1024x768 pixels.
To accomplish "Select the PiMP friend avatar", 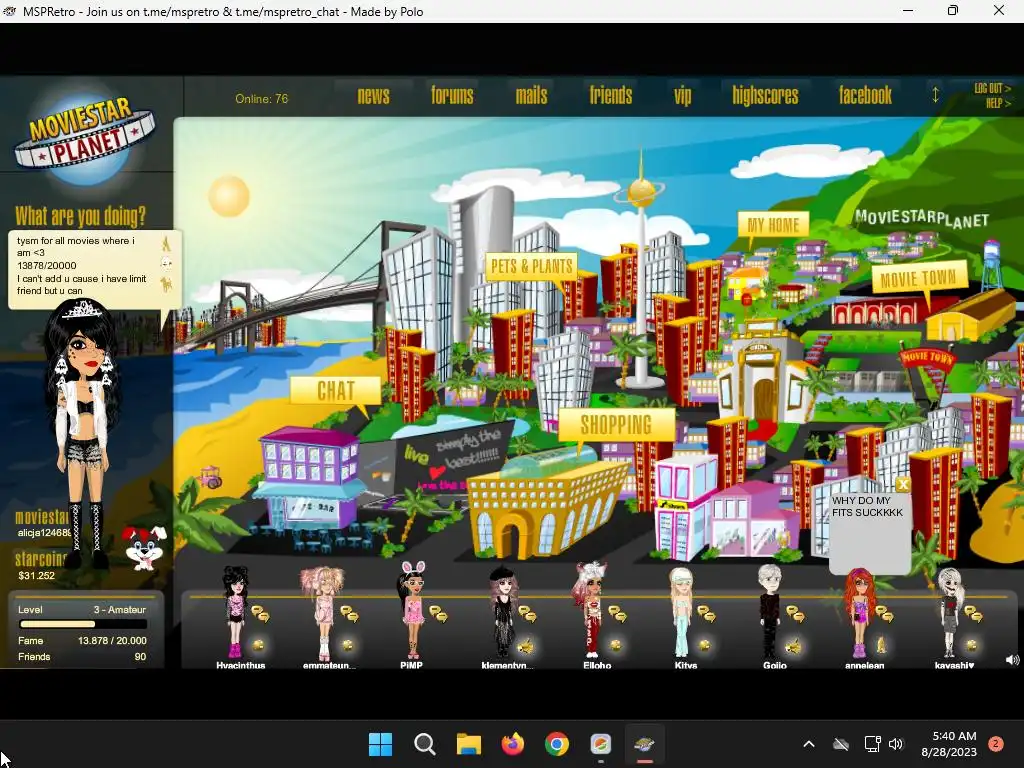I will [413, 610].
